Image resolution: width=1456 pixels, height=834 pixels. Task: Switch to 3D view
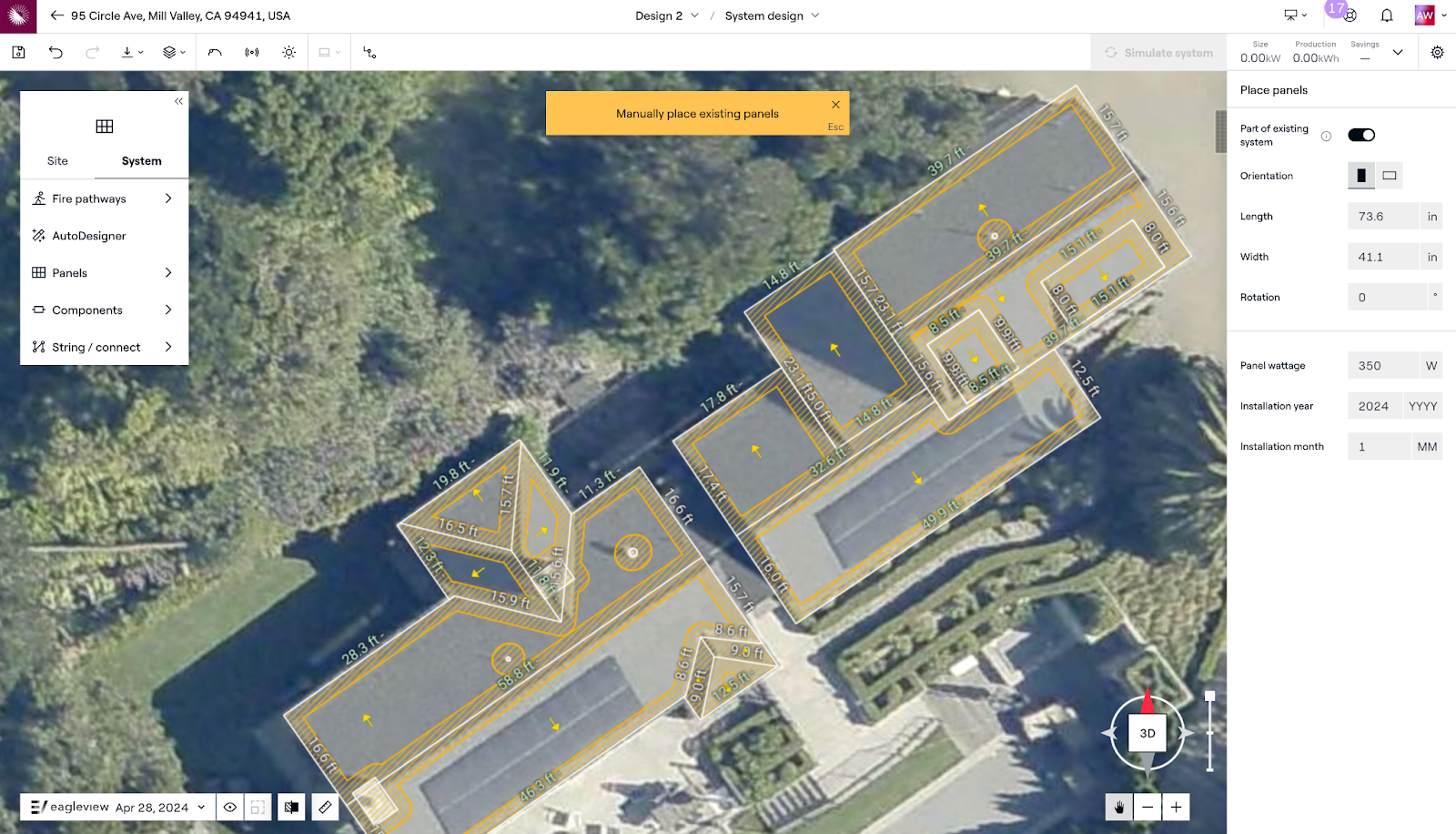1148,733
